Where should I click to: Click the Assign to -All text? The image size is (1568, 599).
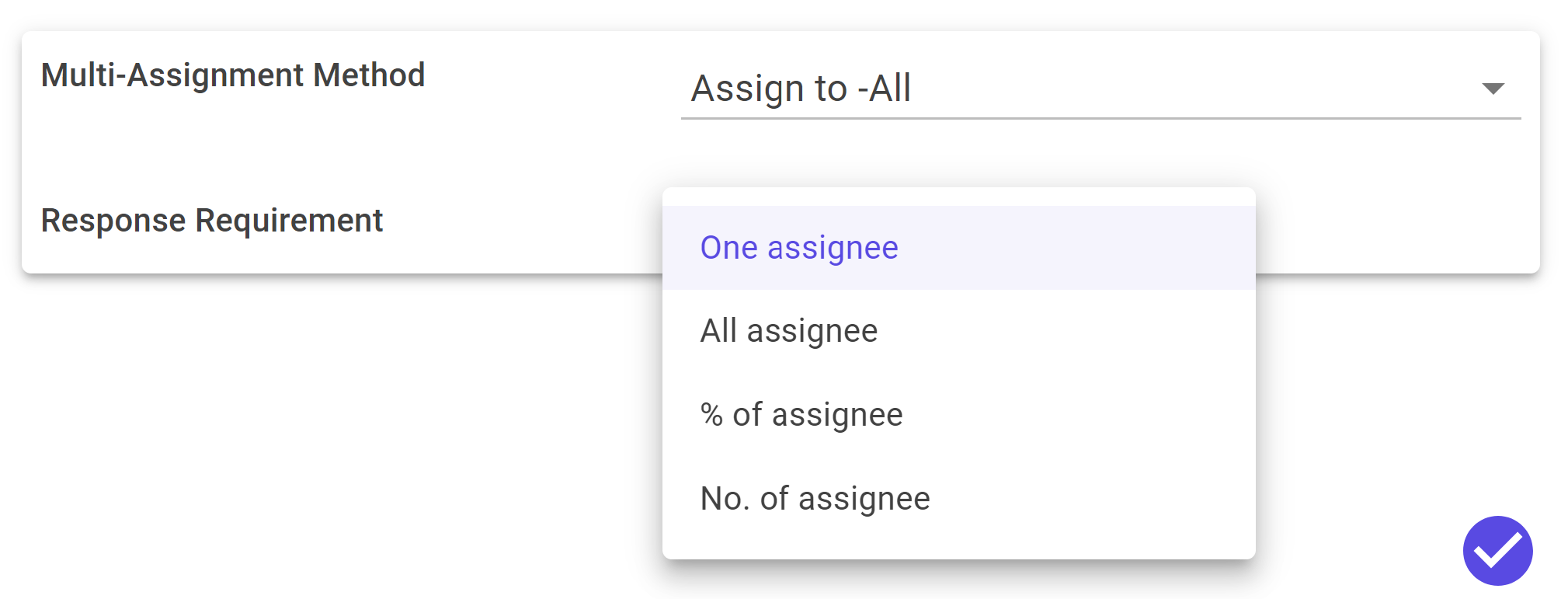coord(801,88)
